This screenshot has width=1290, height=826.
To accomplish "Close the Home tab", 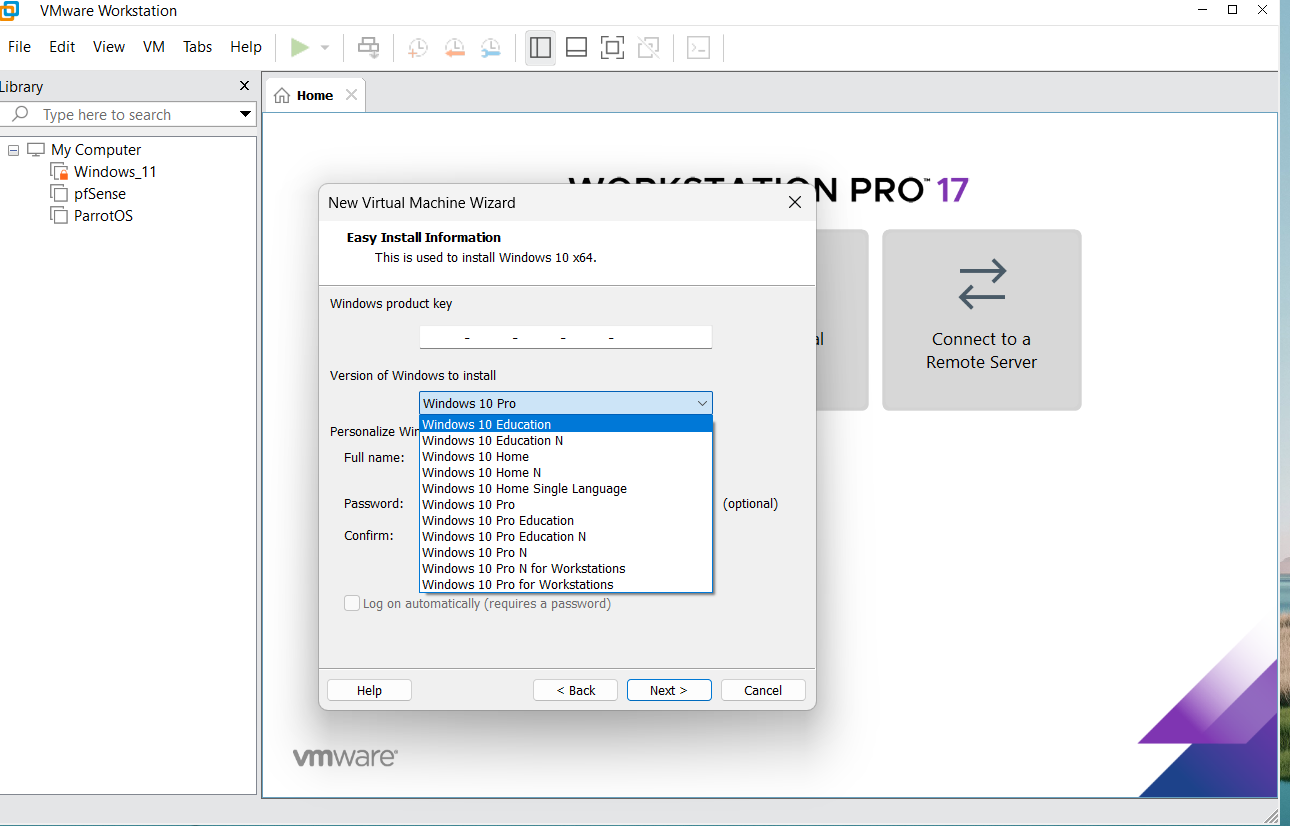I will [x=351, y=95].
